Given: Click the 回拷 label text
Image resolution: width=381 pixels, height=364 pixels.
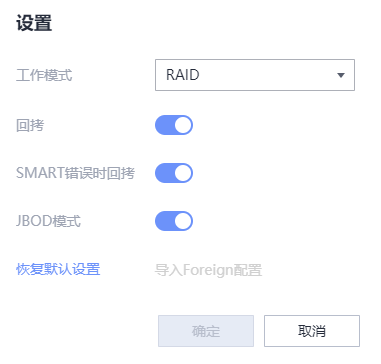Looking at the screenshot, I should (30, 125).
